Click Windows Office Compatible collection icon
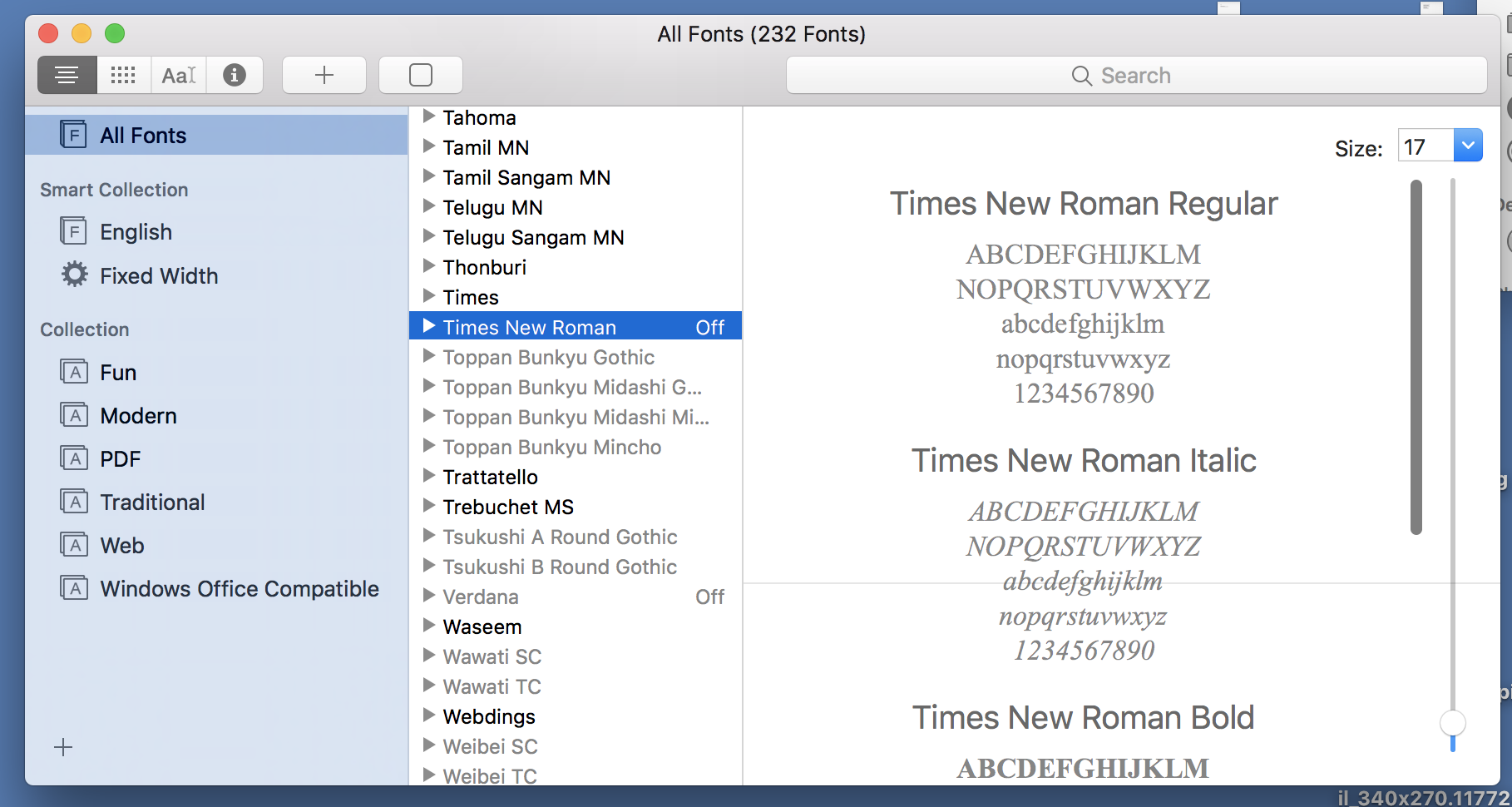 pos(74,588)
